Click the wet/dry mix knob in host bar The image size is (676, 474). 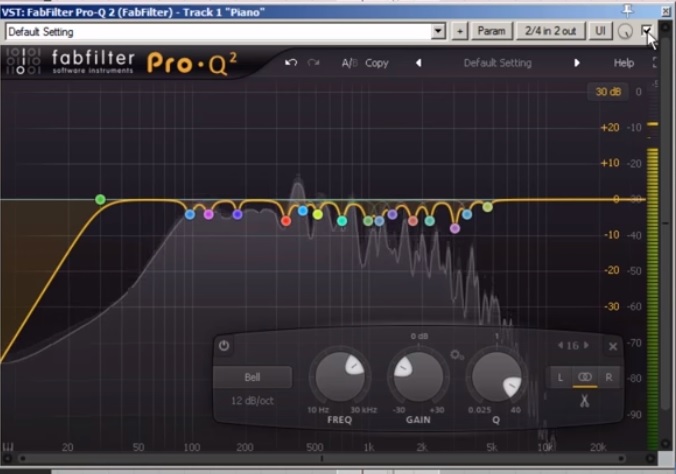626,31
